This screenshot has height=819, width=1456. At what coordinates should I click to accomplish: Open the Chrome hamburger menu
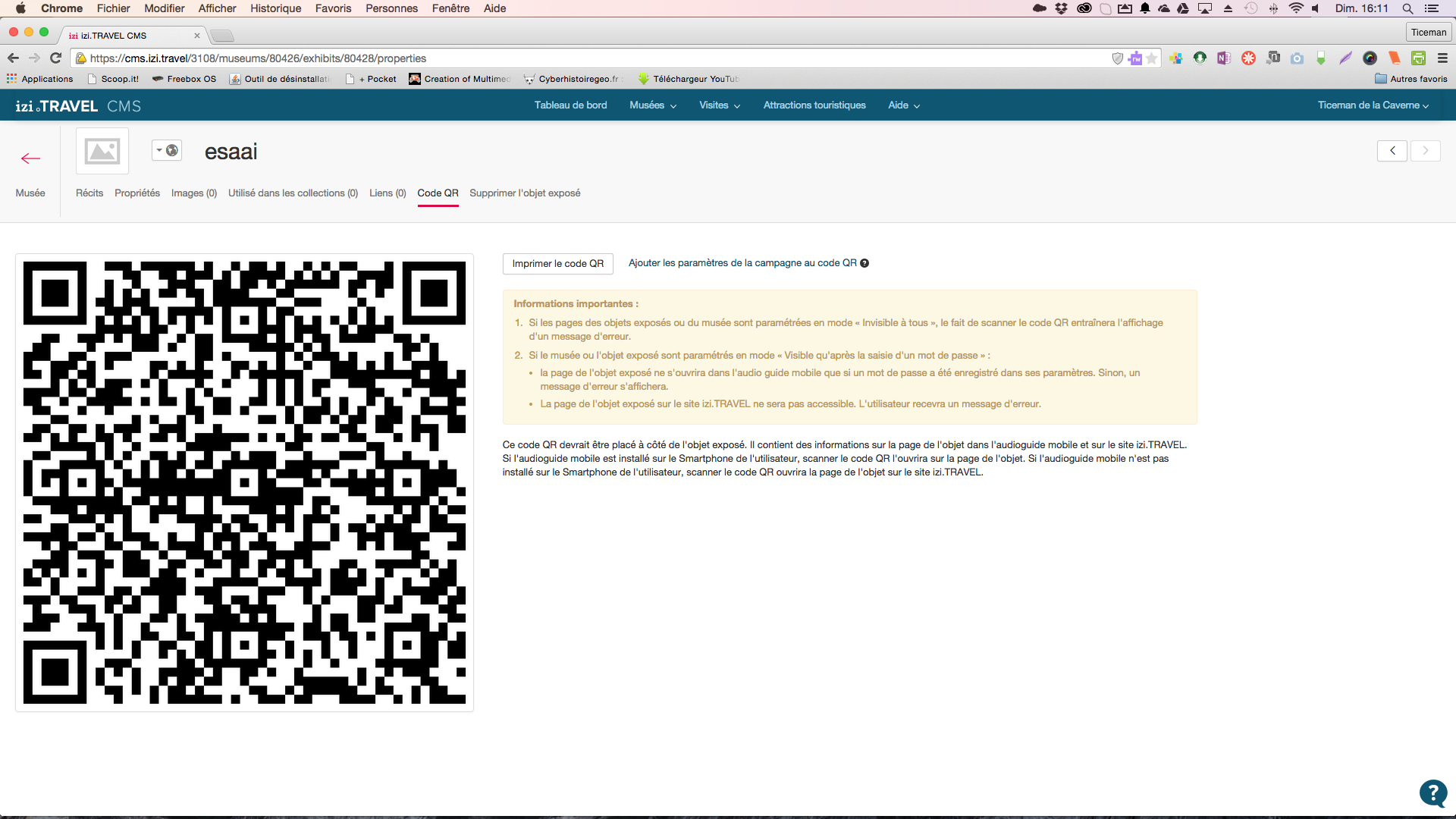click(1442, 58)
